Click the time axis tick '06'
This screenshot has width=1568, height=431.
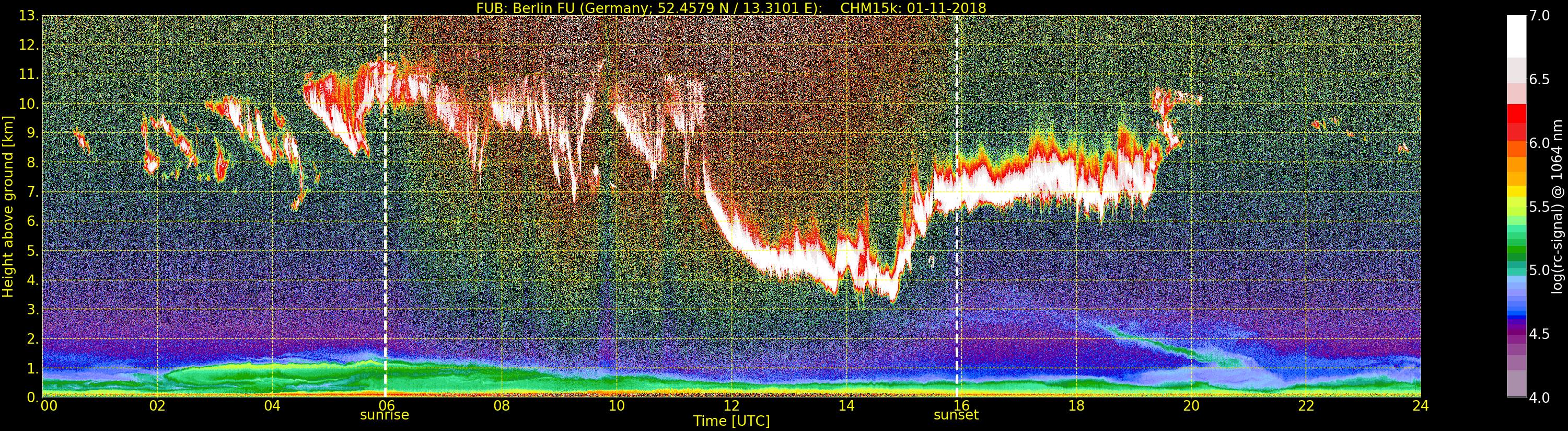pyautogui.click(x=387, y=406)
